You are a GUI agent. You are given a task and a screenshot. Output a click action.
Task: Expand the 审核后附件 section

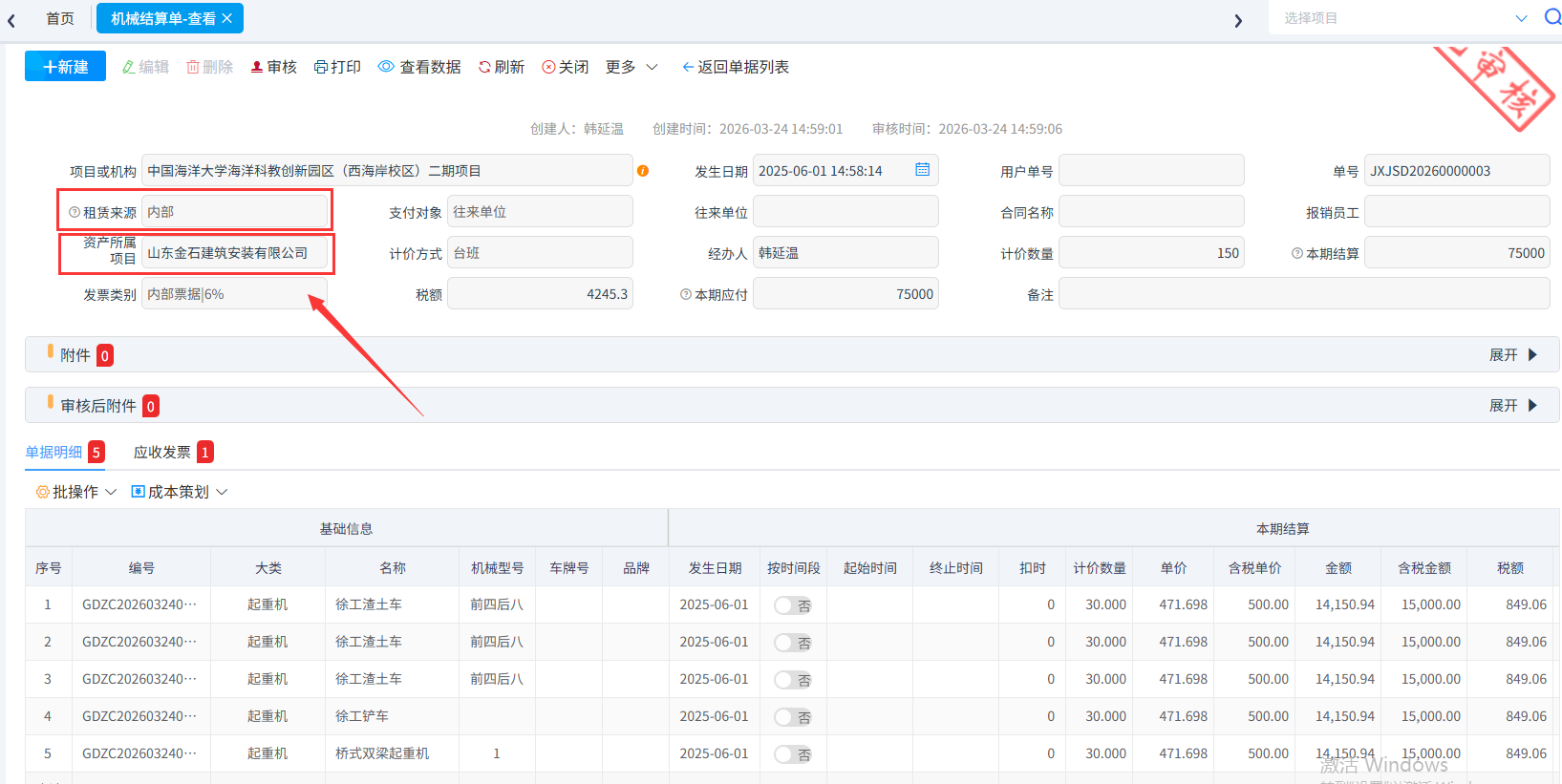pos(1513,405)
